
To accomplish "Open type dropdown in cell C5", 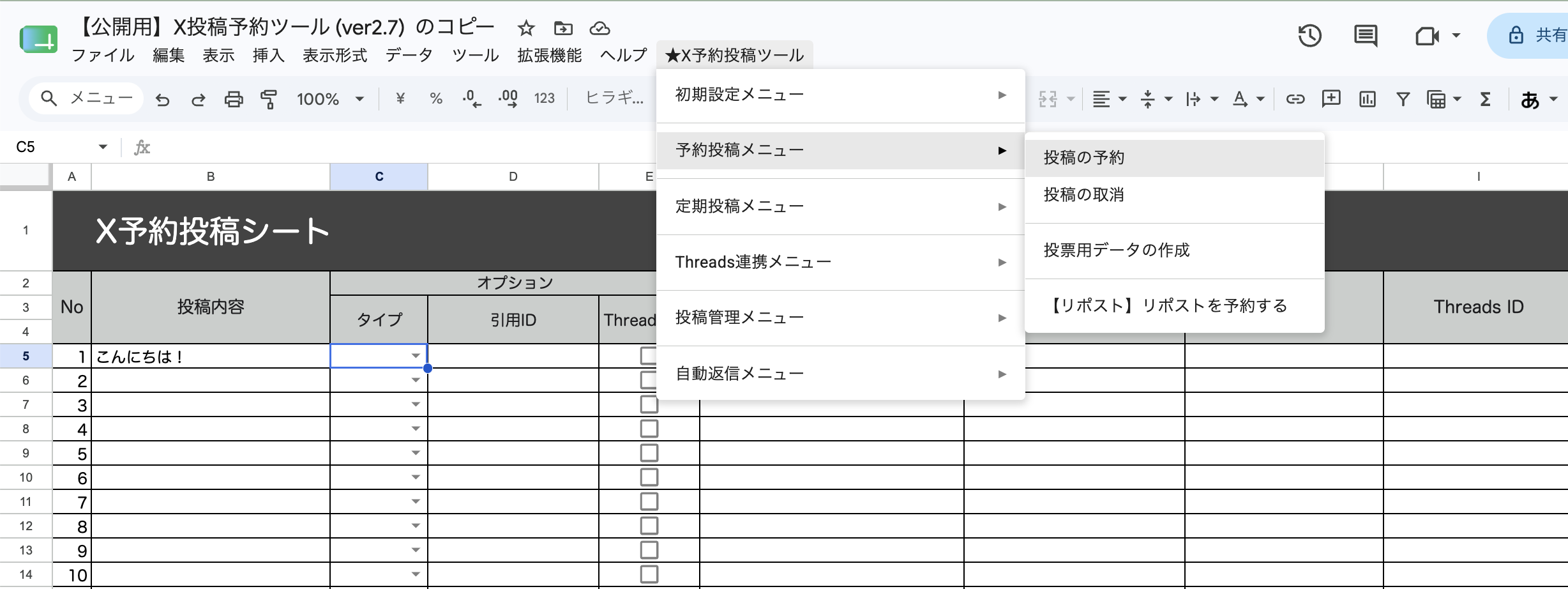I will 416,356.
